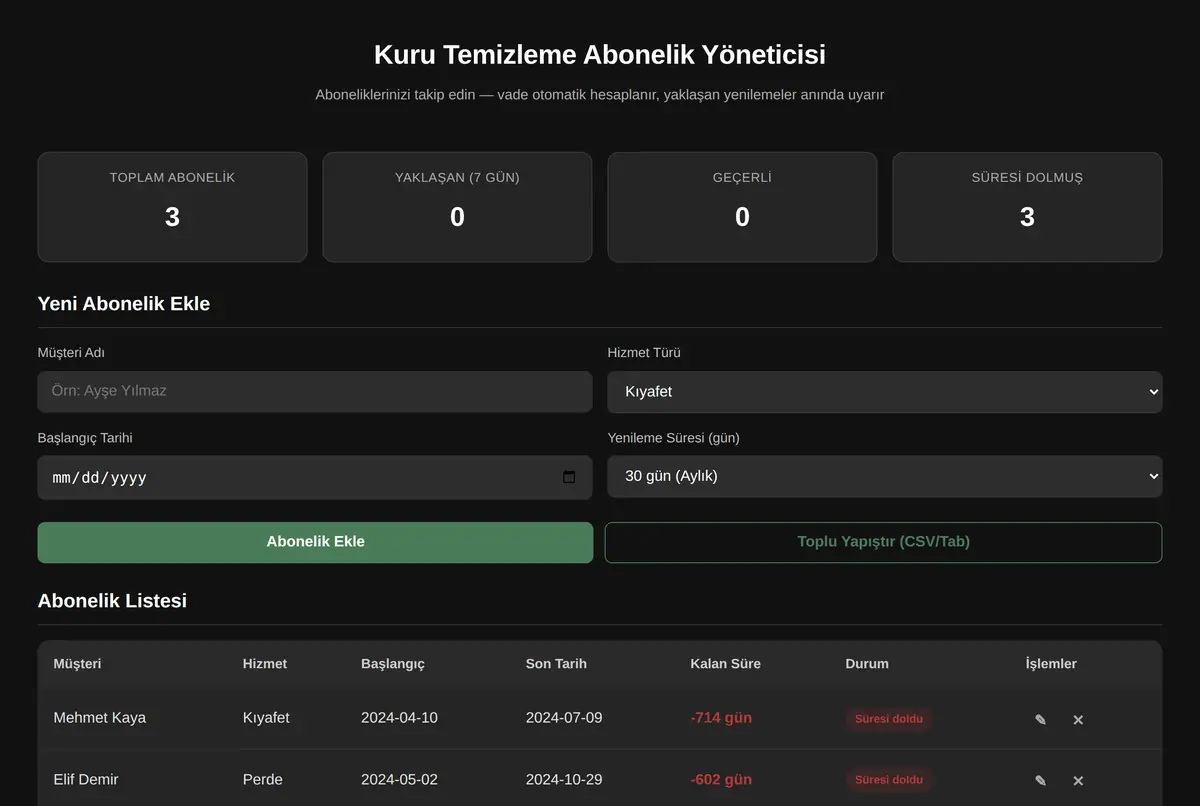Screen dimensions: 1200x806
Task: Click the -714 gün remaining value
Action: click(x=721, y=718)
